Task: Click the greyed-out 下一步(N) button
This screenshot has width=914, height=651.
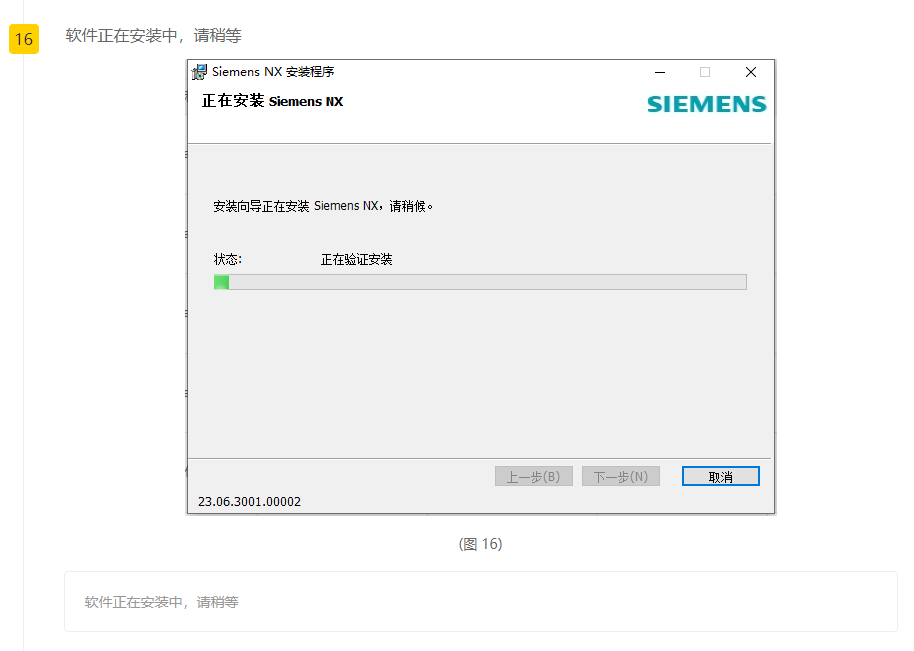Action: pyautogui.click(x=621, y=477)
